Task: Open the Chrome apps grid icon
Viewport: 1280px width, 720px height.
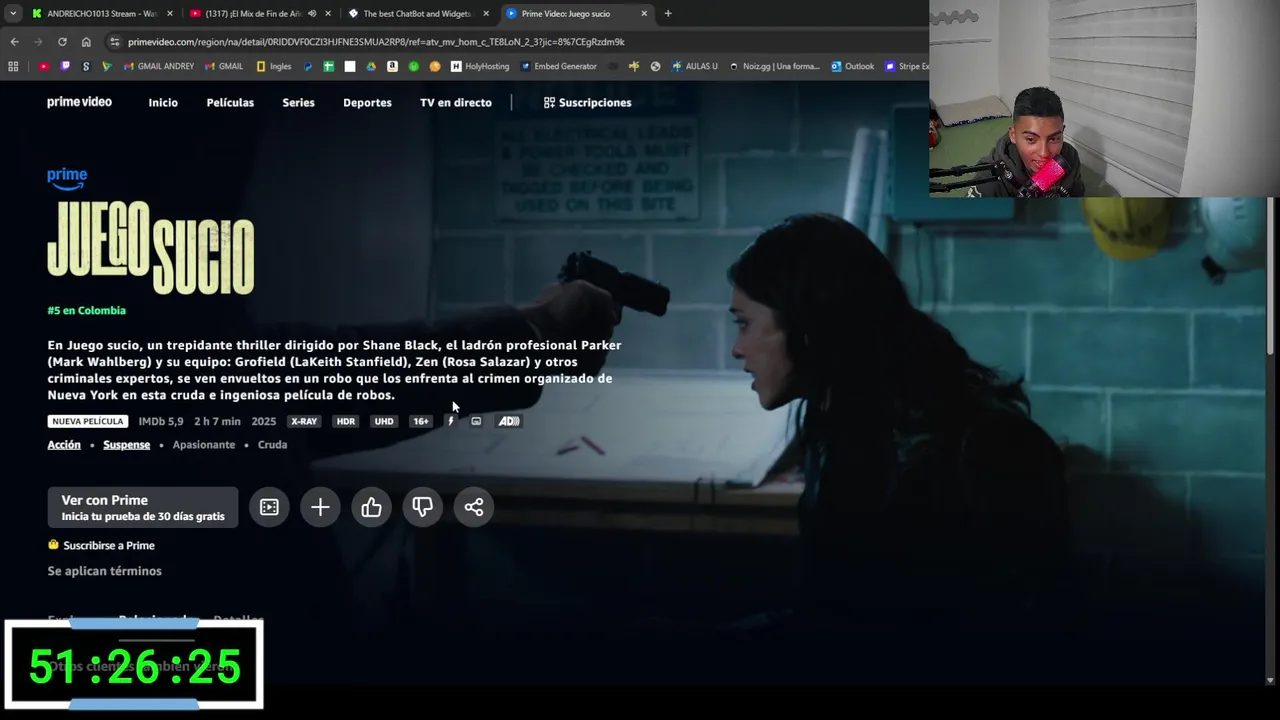Action: pyautogui.click(x=13, y=66)
